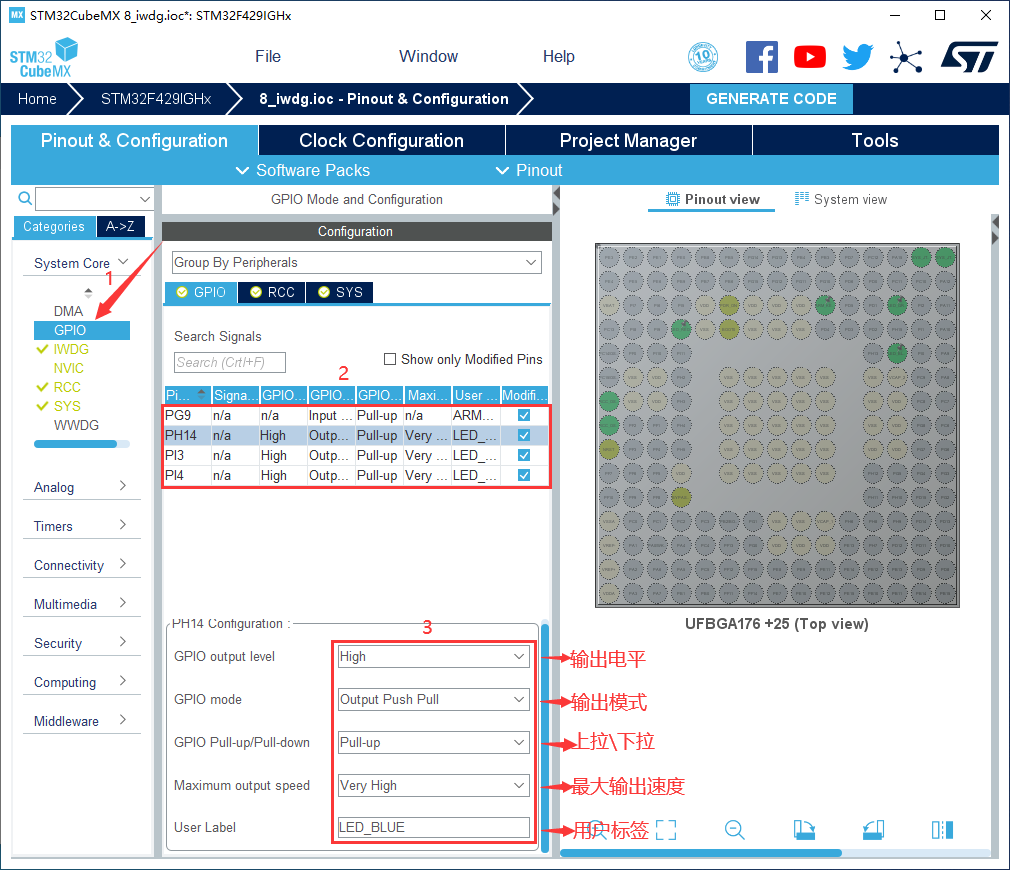This screenshot has height=870, width=1010.
Task: Click the Home breadcrumb link
Action: tap(37, 99)
